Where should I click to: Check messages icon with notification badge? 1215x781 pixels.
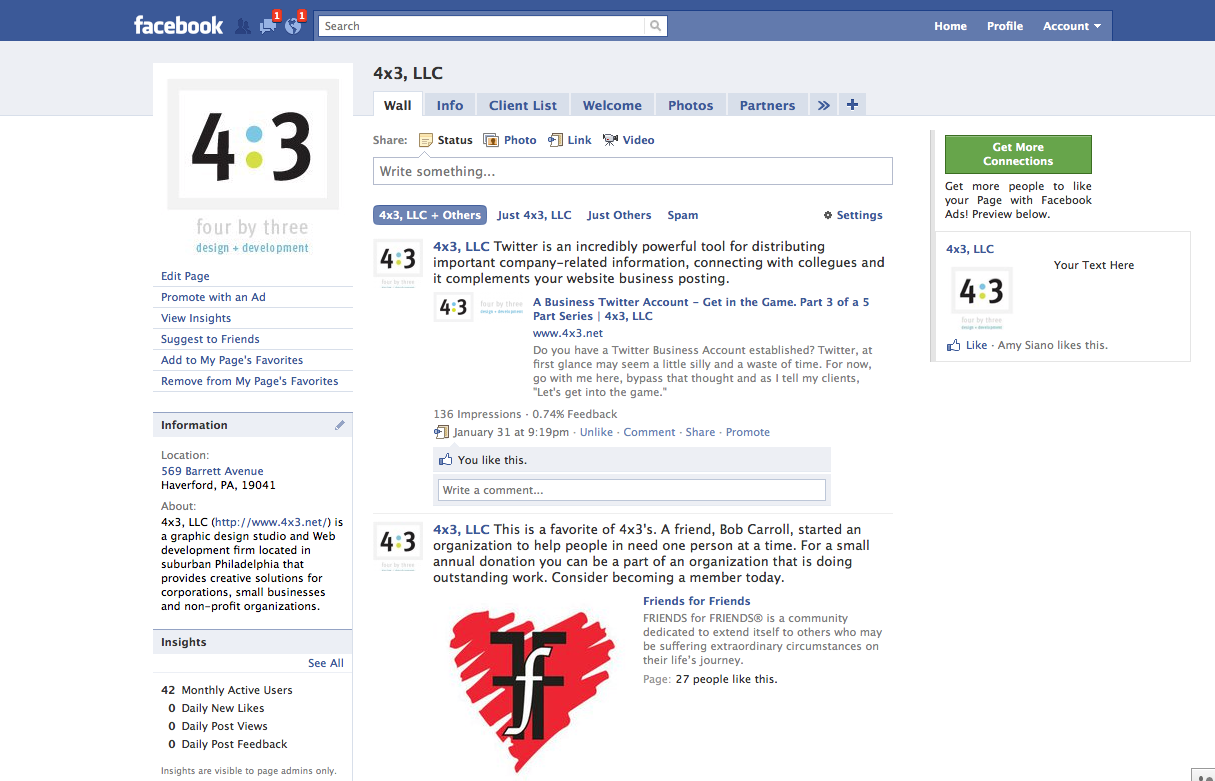click(x=266, y=25)
